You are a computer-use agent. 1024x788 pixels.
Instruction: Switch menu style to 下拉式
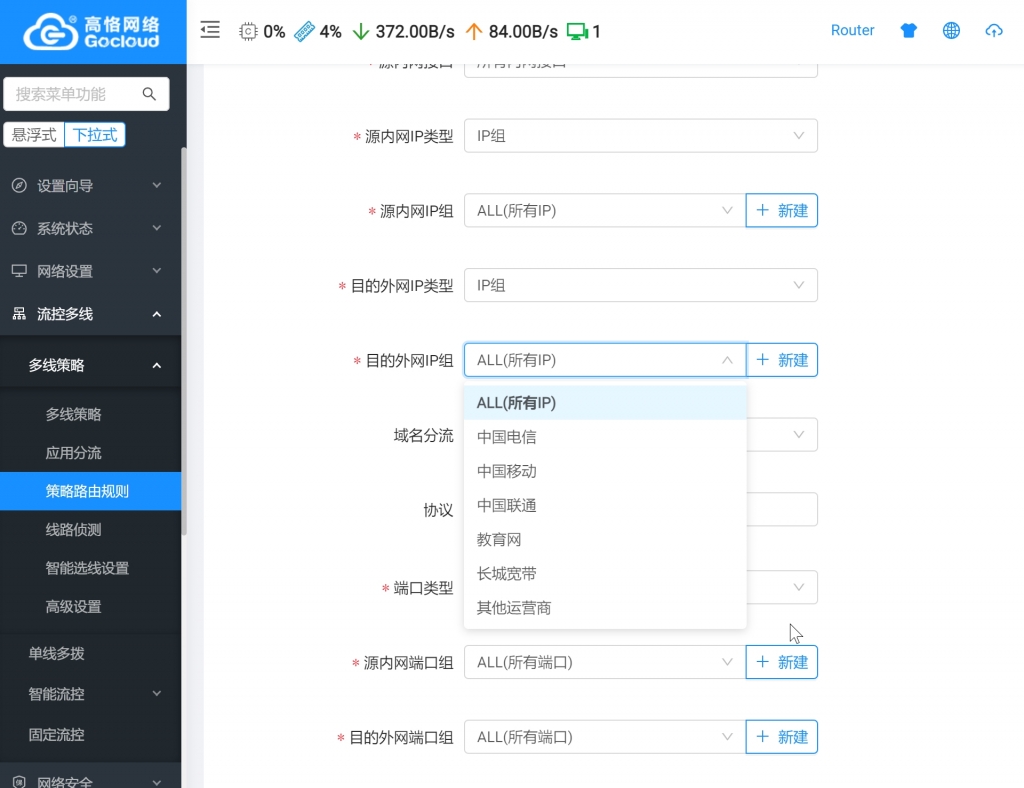click(x=95, y=135)
